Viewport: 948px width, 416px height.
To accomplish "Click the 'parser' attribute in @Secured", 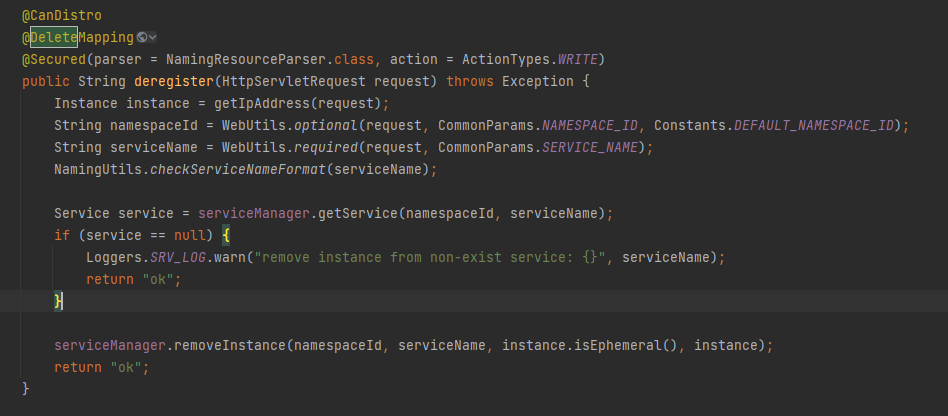I will tap(117, 60).
